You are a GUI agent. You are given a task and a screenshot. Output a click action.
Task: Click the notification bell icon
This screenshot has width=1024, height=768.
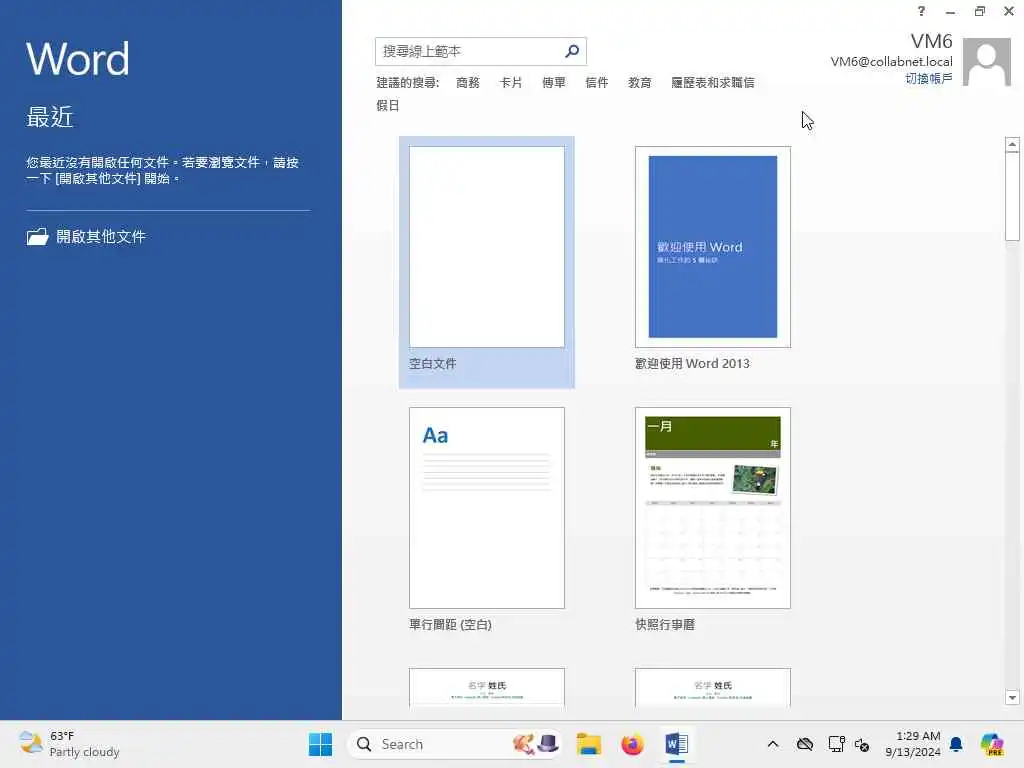(956, 744)
